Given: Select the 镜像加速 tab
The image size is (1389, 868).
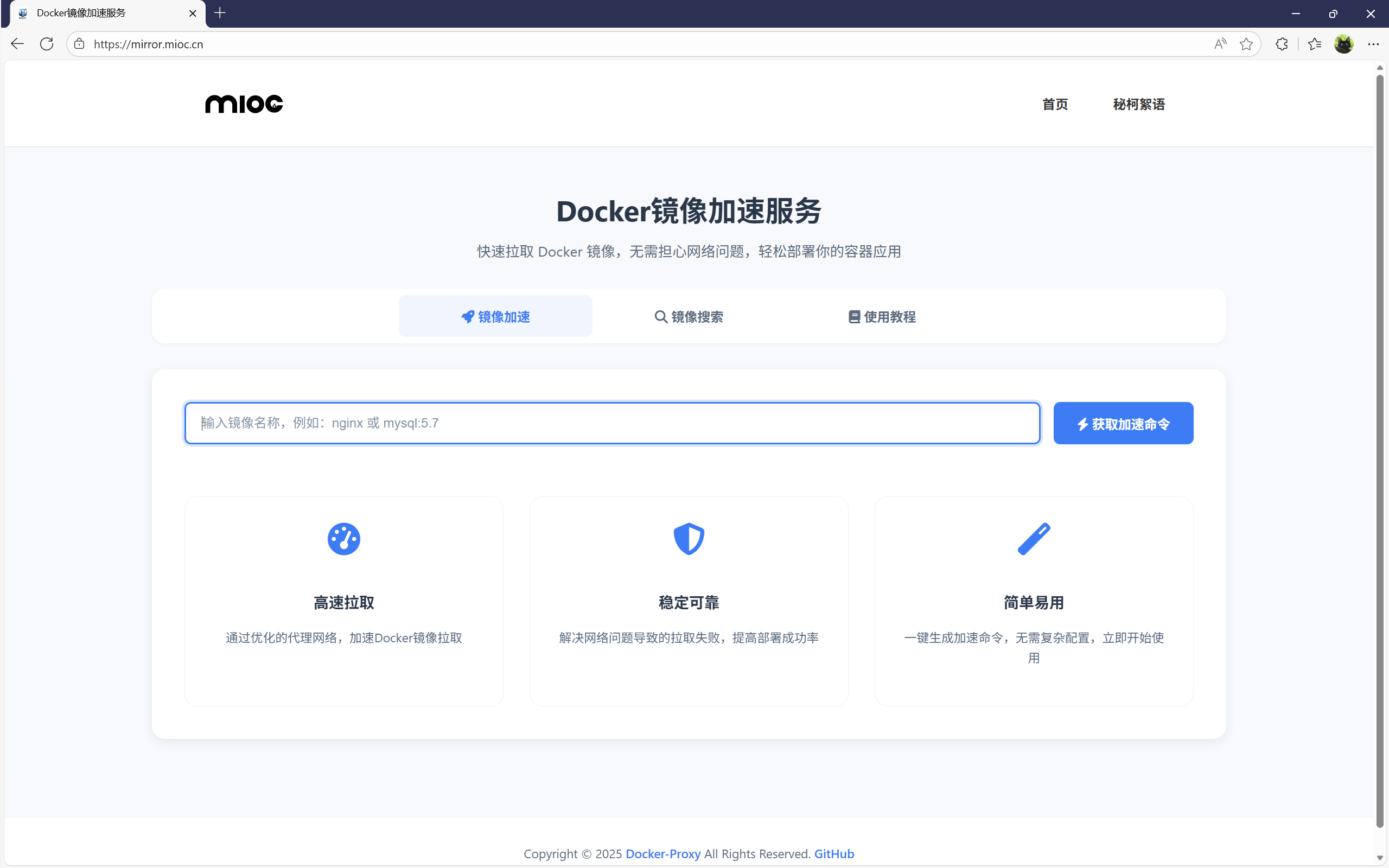Looking at the screenshot, I should (x=495, y=317).
